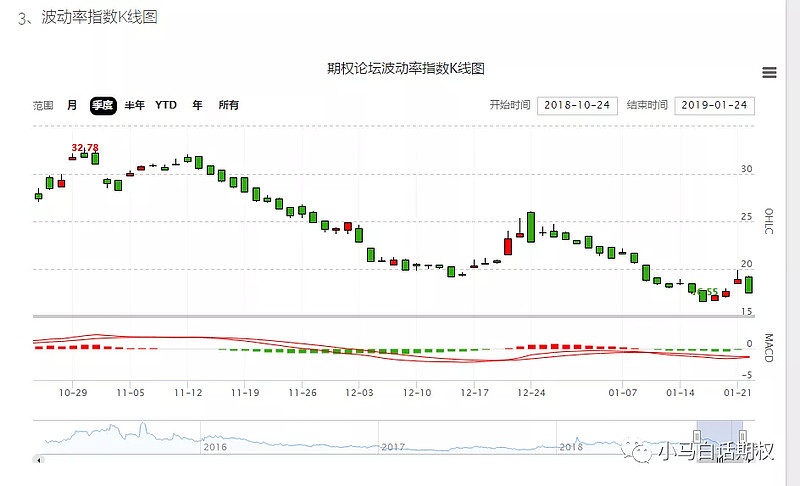This screenshot has height=486, width=800.
Task: Click the end date field 2019-01-24
Action: pyautogui.click(x=714, y=106)
